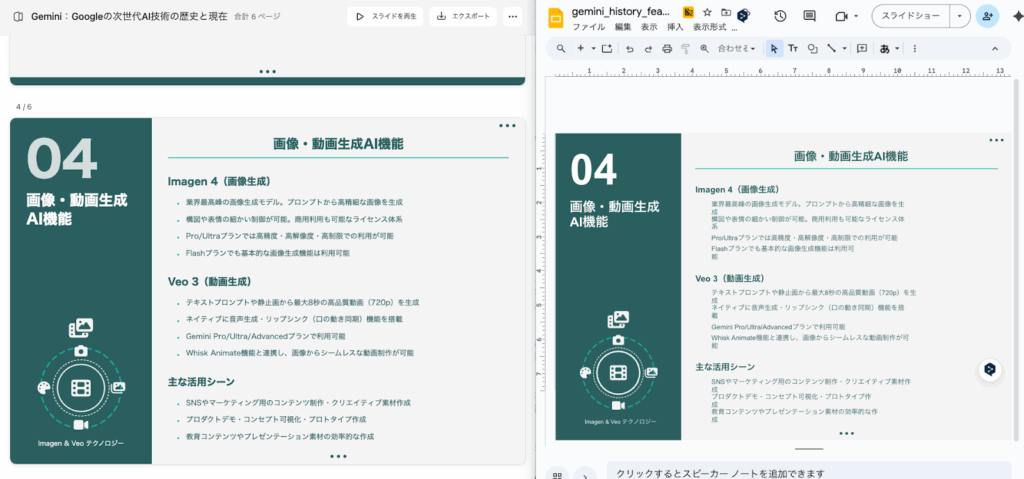1024x479 pixels.
Task: Click the スライドを再生 button
Action: (386, 17)
